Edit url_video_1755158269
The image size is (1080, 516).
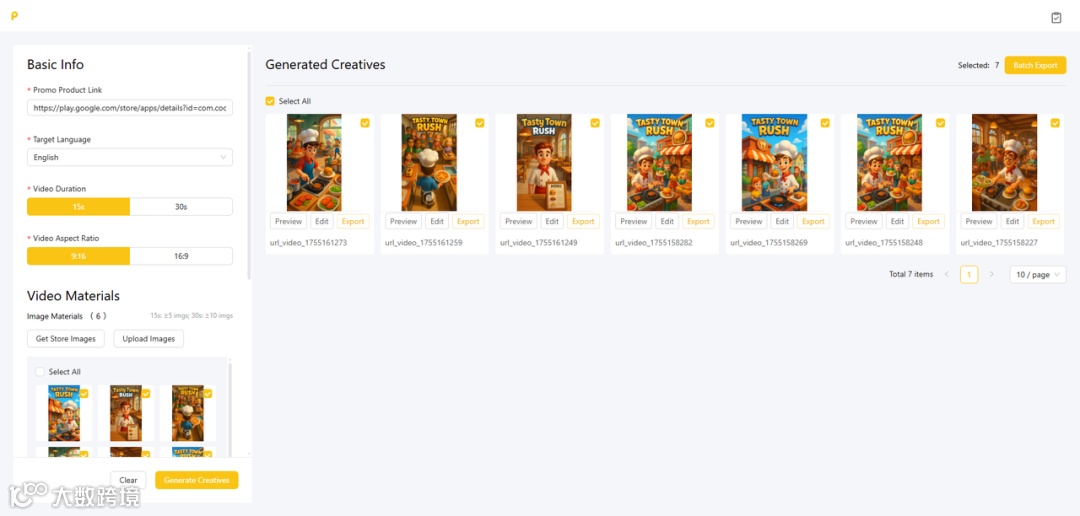point(782,221)
